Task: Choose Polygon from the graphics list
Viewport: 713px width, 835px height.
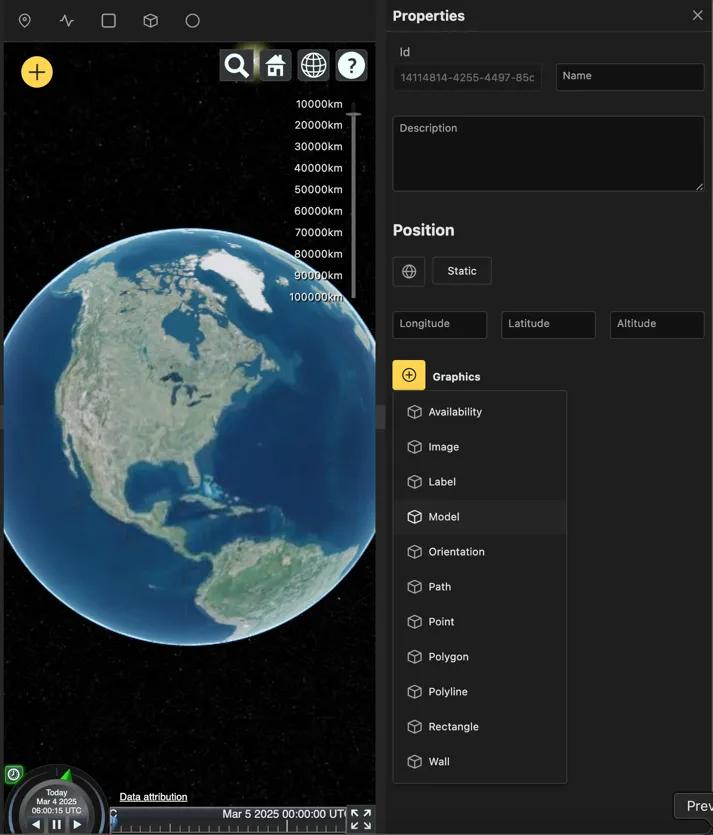Action: (448, 657)
